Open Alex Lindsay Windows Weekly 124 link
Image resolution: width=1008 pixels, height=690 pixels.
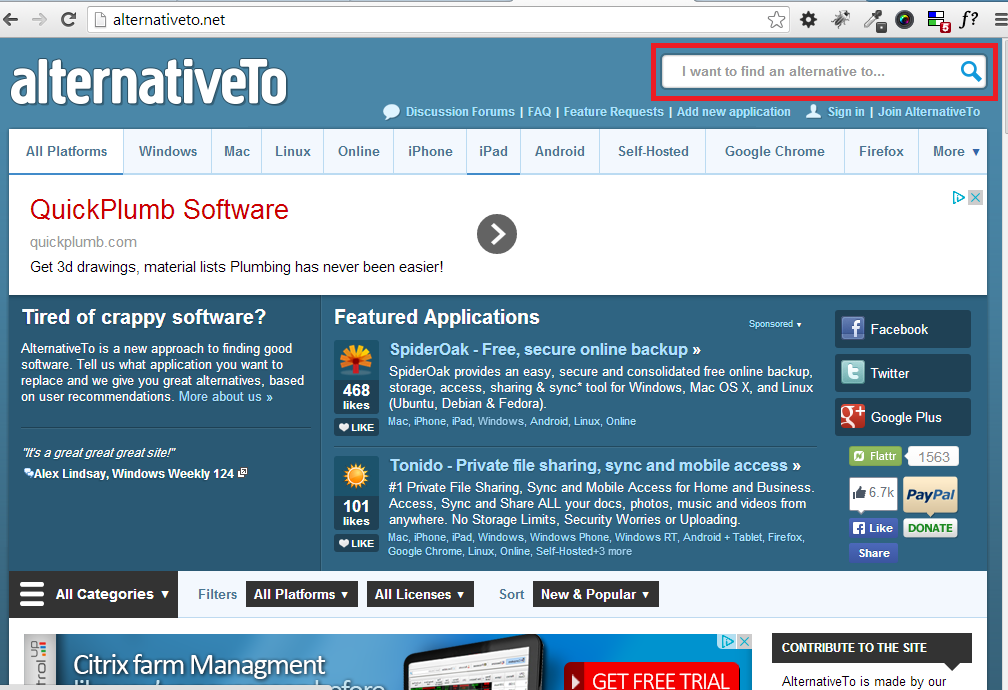[x=136, y=474]
